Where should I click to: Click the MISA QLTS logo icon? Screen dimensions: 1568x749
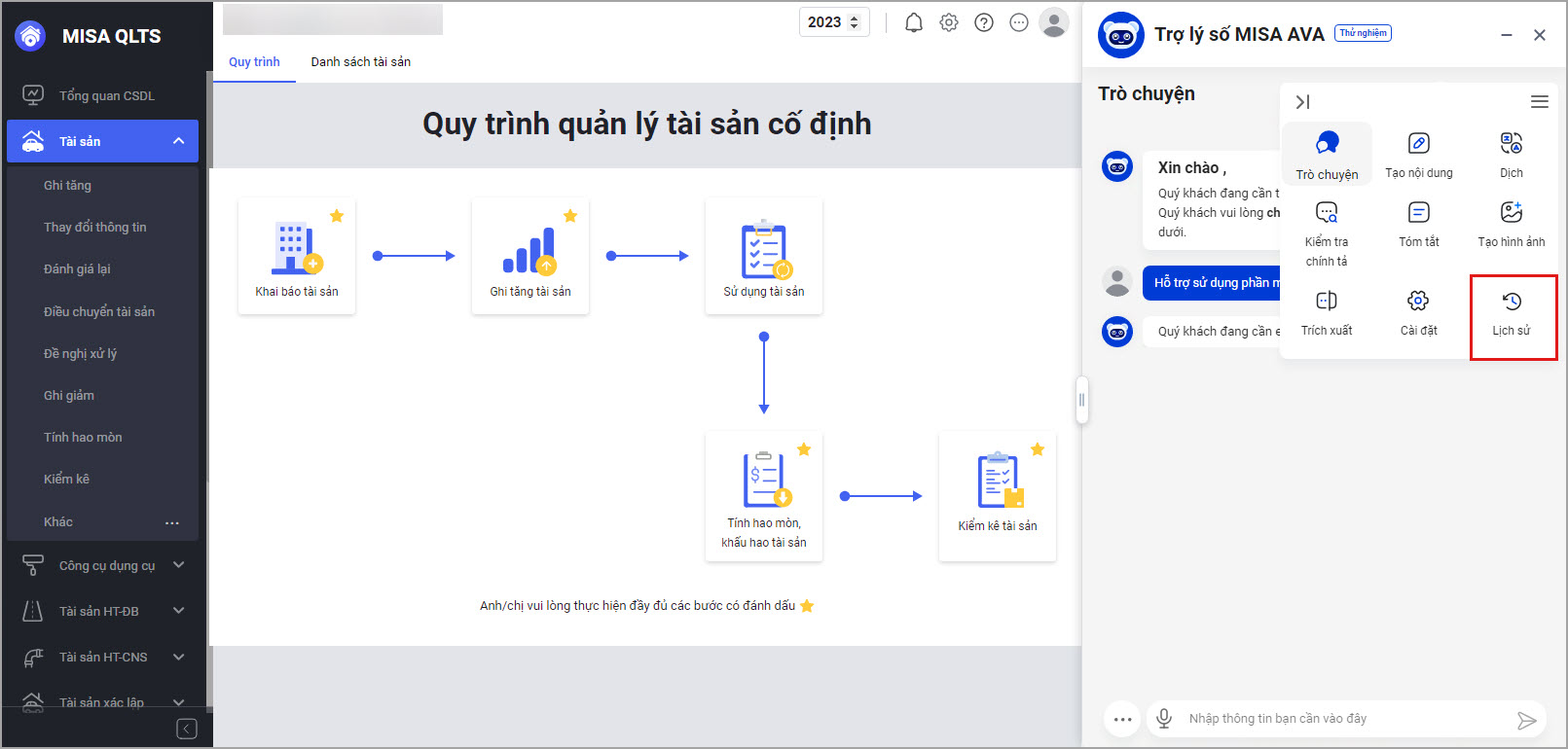tap(31, 36)
